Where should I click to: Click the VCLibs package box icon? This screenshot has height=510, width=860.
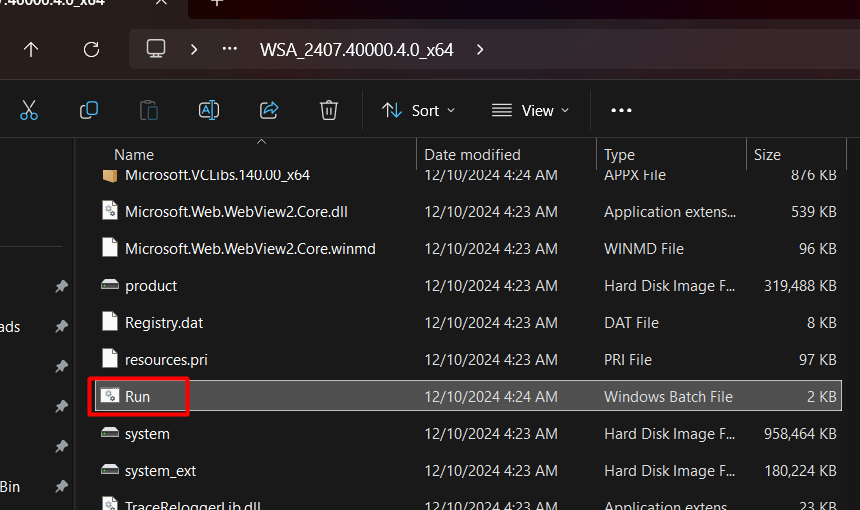pyautogui.click(x=110, y=175)
